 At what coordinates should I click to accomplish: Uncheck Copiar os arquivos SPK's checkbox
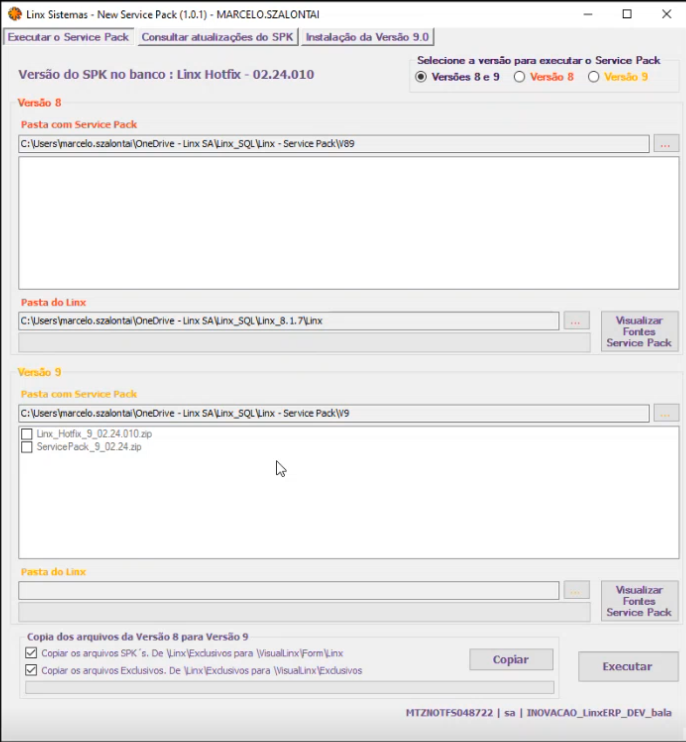(31, 653)
